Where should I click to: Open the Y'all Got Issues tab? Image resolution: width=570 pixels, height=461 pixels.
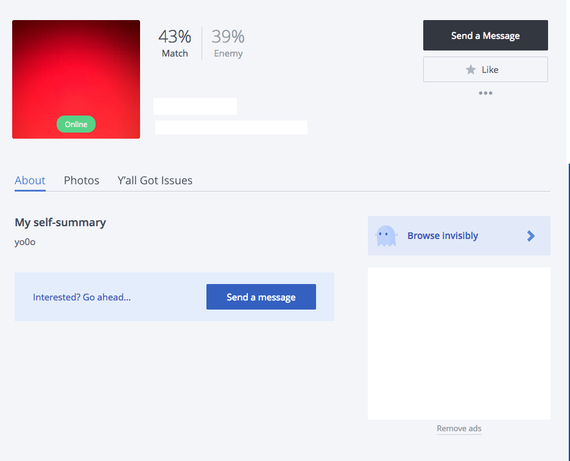pyautogui.click(x=155, y=180)
